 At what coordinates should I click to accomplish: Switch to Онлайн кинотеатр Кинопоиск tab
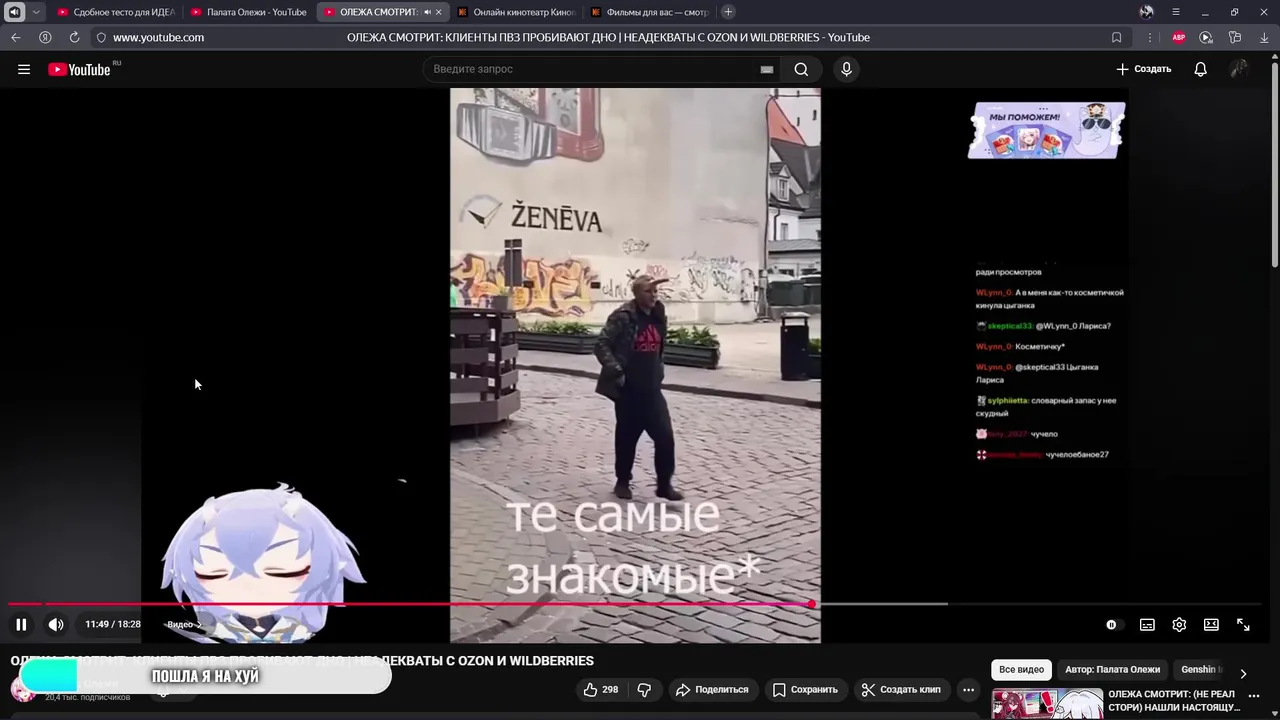516,12
